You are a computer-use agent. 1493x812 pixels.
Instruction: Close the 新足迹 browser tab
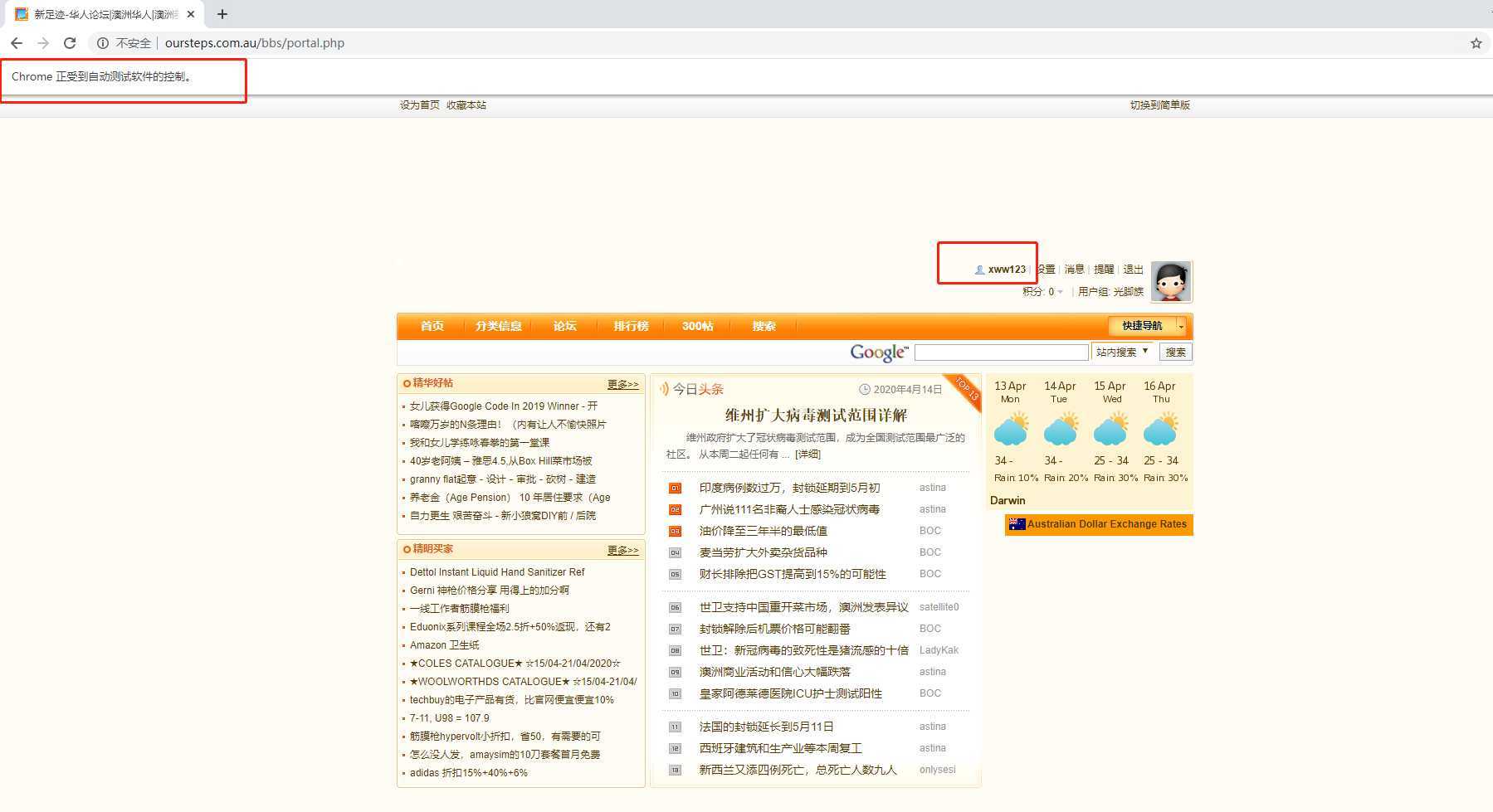point(191,14)
